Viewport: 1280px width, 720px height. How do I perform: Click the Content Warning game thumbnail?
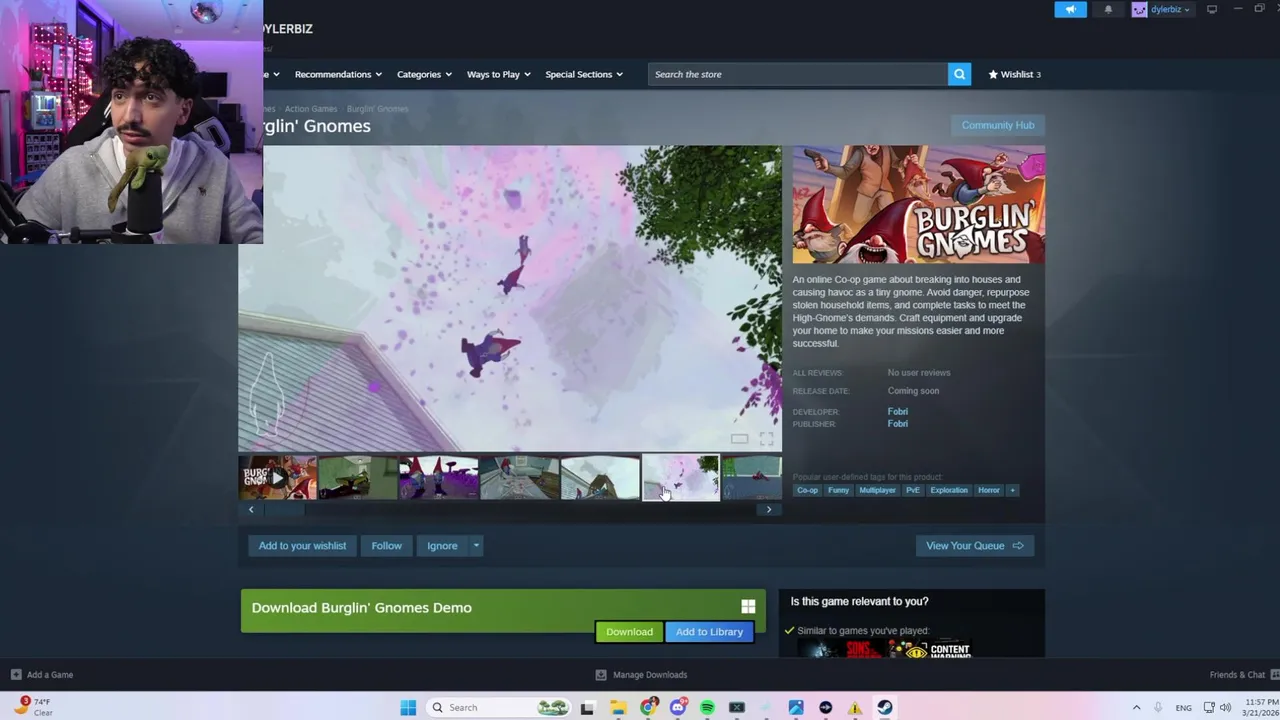pyautogui.click(x=938, y=650)
